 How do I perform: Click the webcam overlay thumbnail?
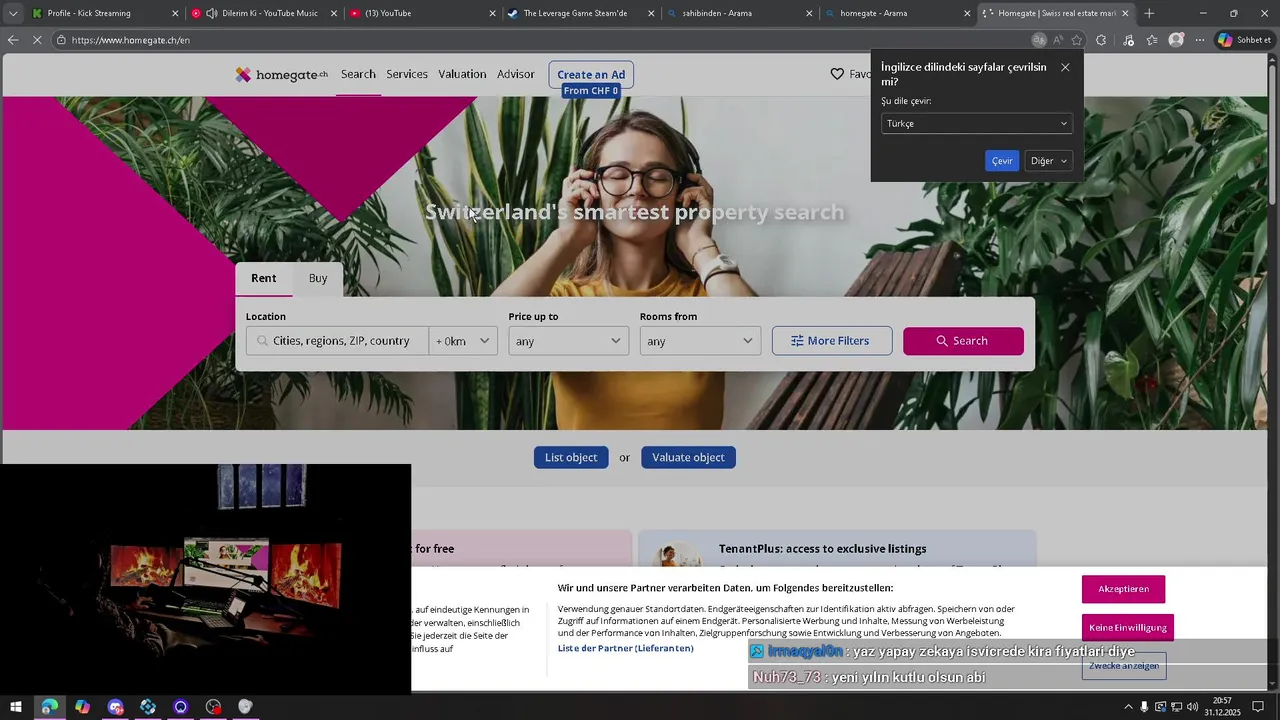(x=205, y=579)
